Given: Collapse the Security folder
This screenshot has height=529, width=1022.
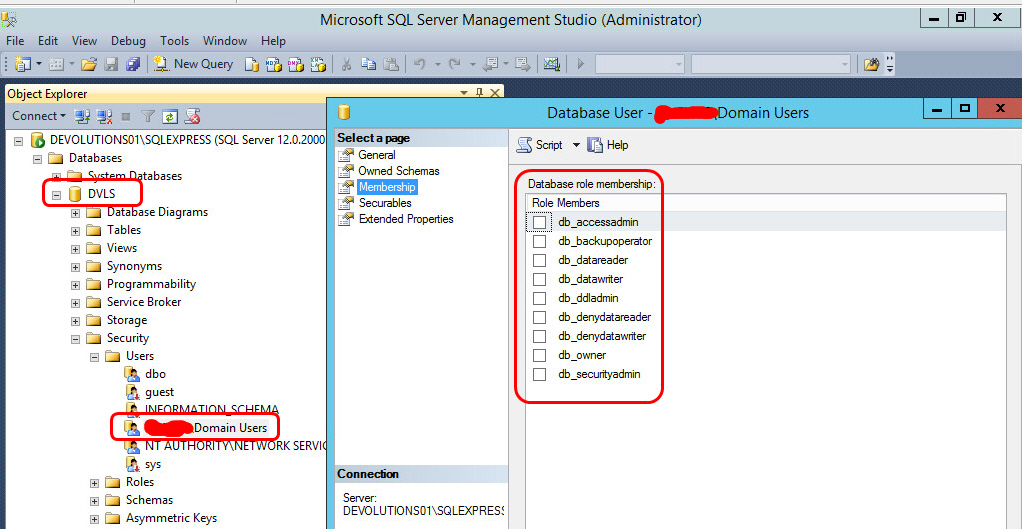Looking at the screenshot, I should [76, 339].
